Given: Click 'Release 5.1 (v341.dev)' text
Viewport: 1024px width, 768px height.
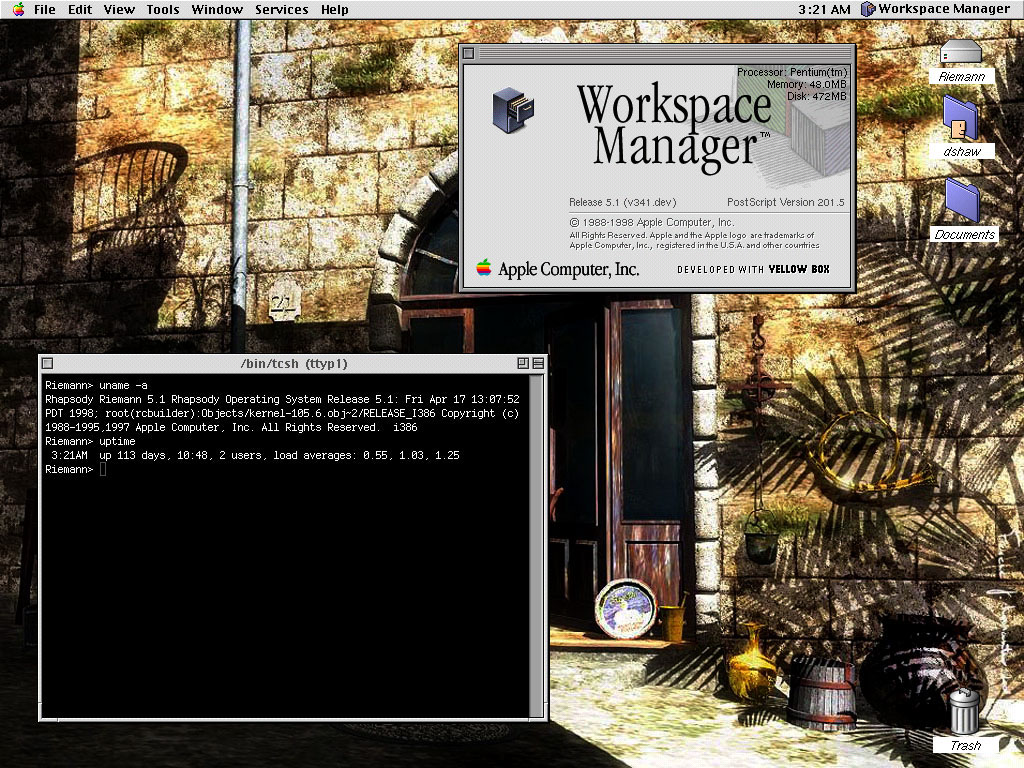Looking at the screenshot, I should click(622, 202).
